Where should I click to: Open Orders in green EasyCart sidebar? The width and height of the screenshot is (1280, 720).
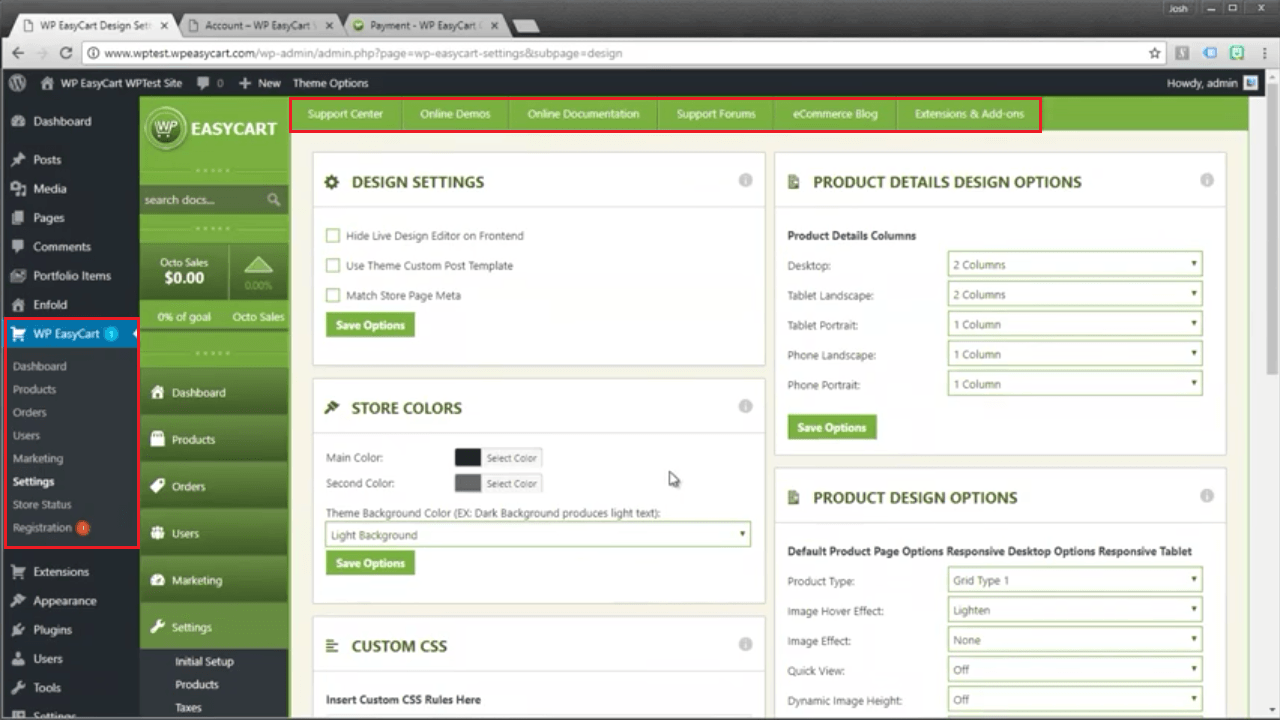214,486
